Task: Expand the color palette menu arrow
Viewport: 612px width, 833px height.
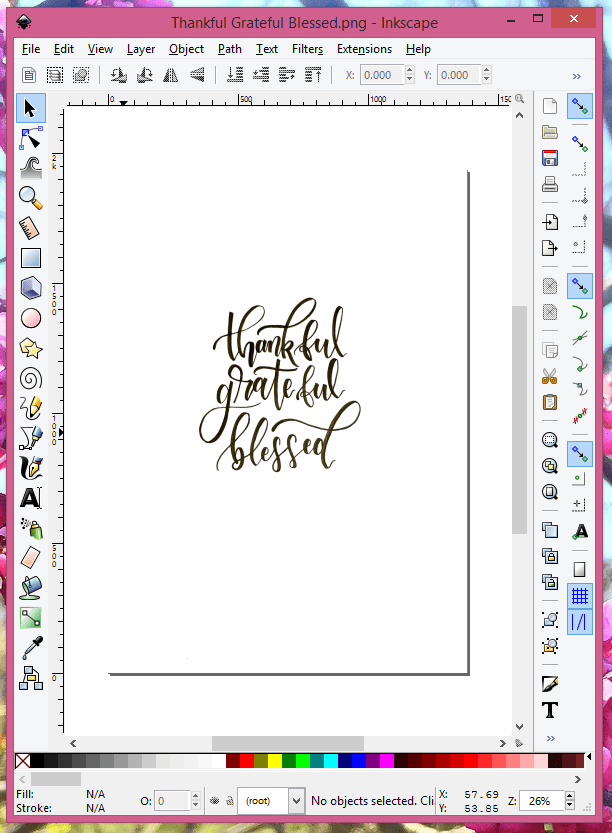Action: pos(589,756)
